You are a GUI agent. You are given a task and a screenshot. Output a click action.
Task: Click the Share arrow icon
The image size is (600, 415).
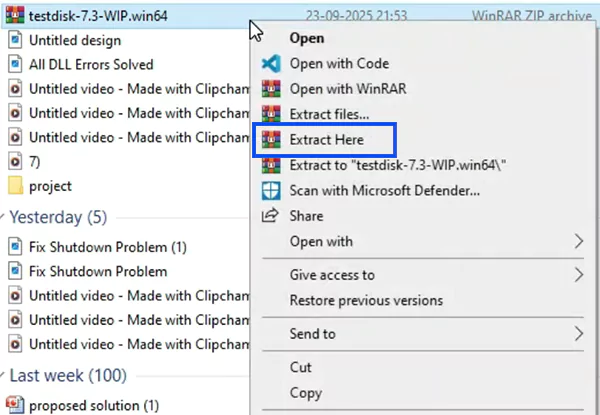point(270,215)
